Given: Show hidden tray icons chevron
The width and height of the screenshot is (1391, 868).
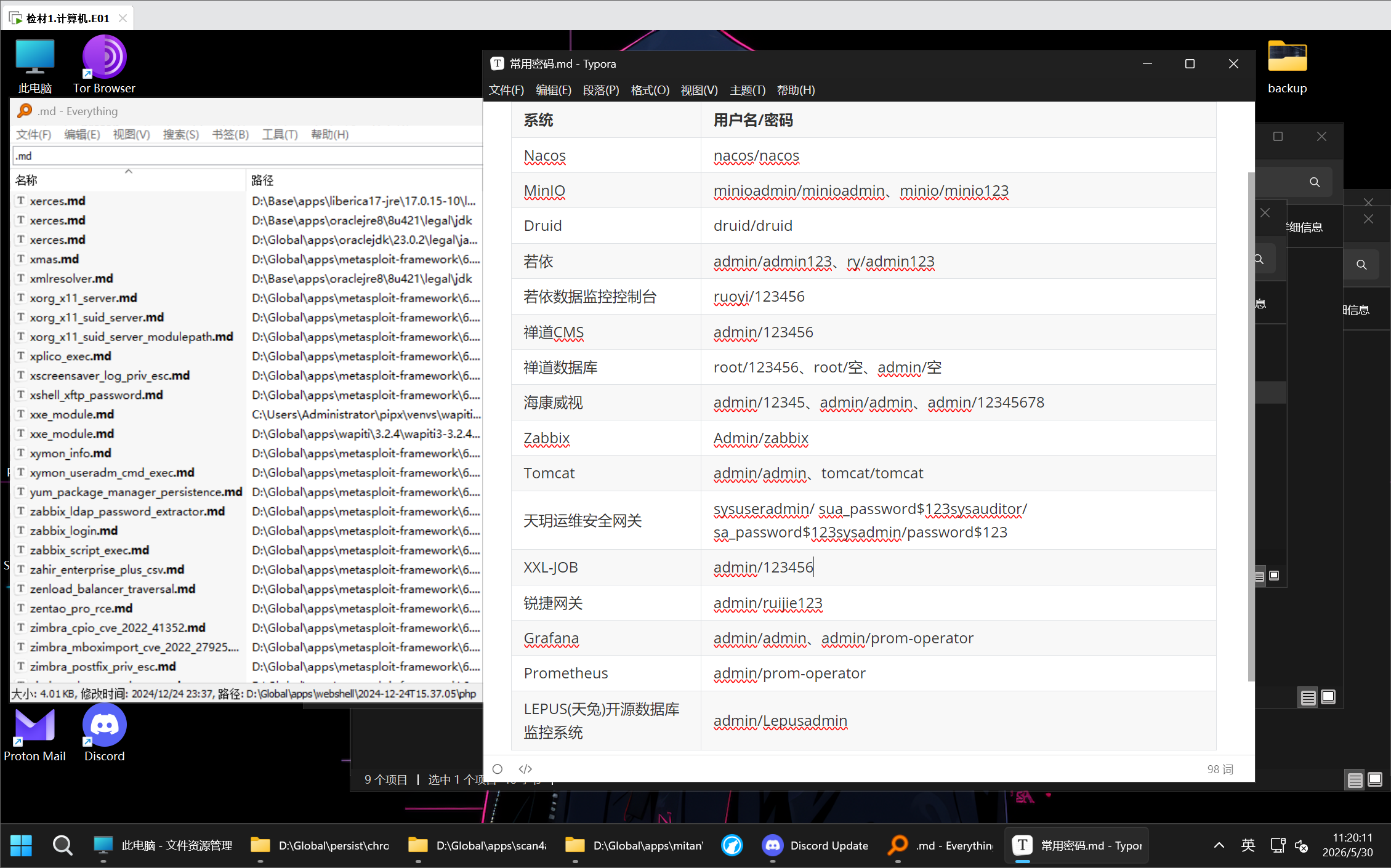Looking at the screenshot, I should [1219, 845].
